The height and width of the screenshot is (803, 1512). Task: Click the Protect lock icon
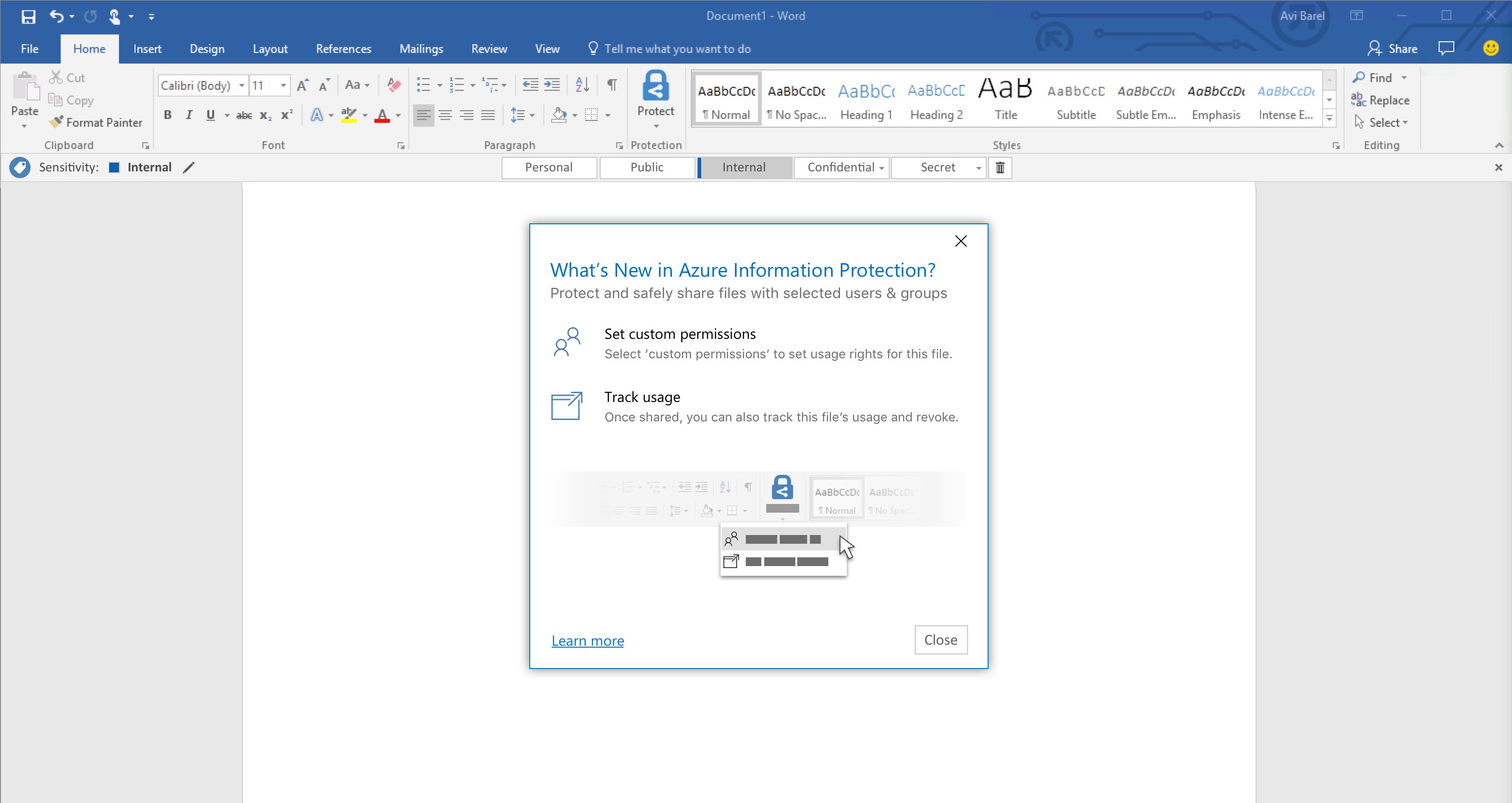pyautogui.click(x=655, y=86)
